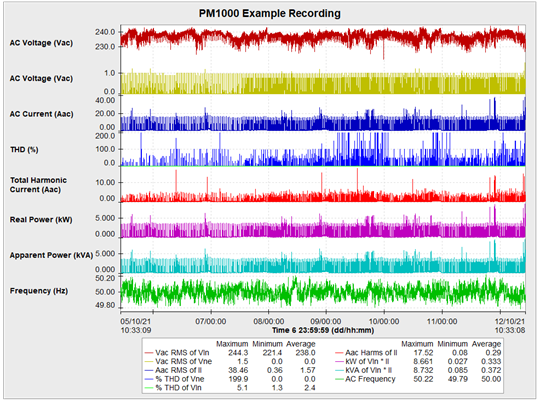Viewport: 540px width, 404px height.
Task: Click average value 50.00 in legend
Action: coord(491,379)
